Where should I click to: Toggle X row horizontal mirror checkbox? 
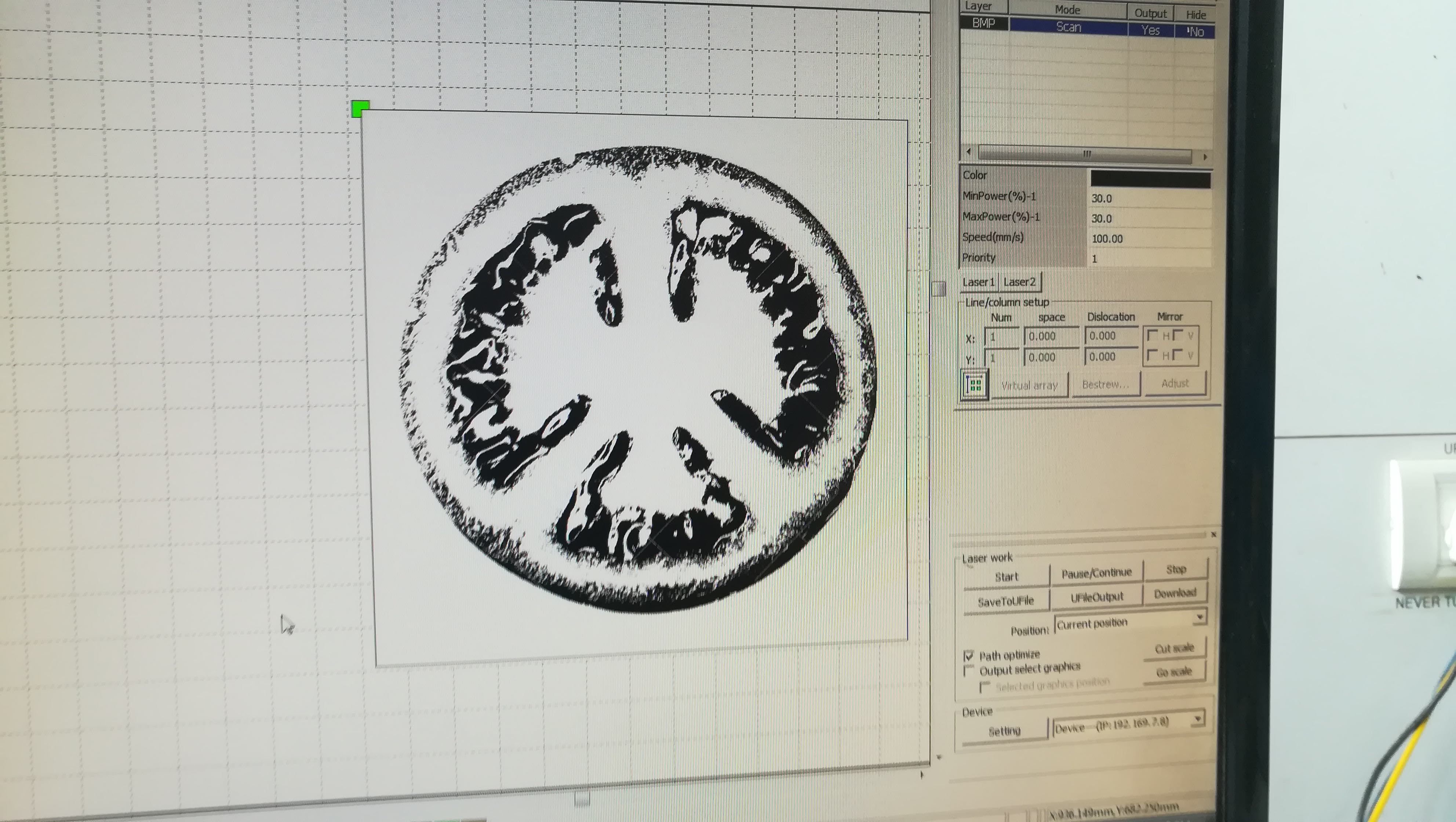1153,335
